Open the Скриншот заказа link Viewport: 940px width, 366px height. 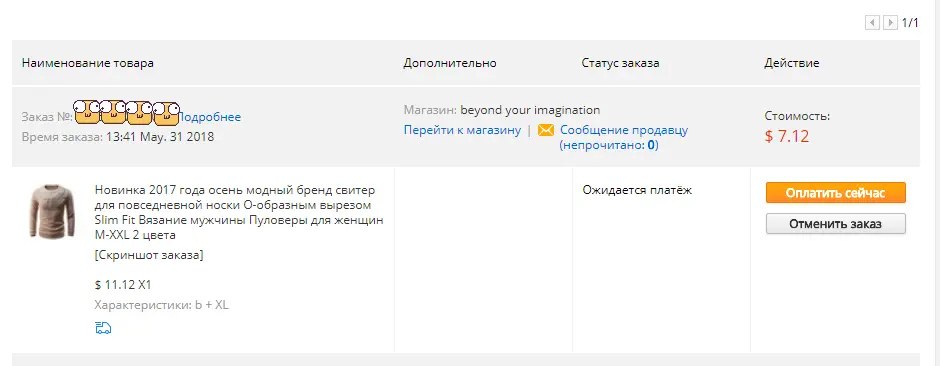tap(149, 255)
